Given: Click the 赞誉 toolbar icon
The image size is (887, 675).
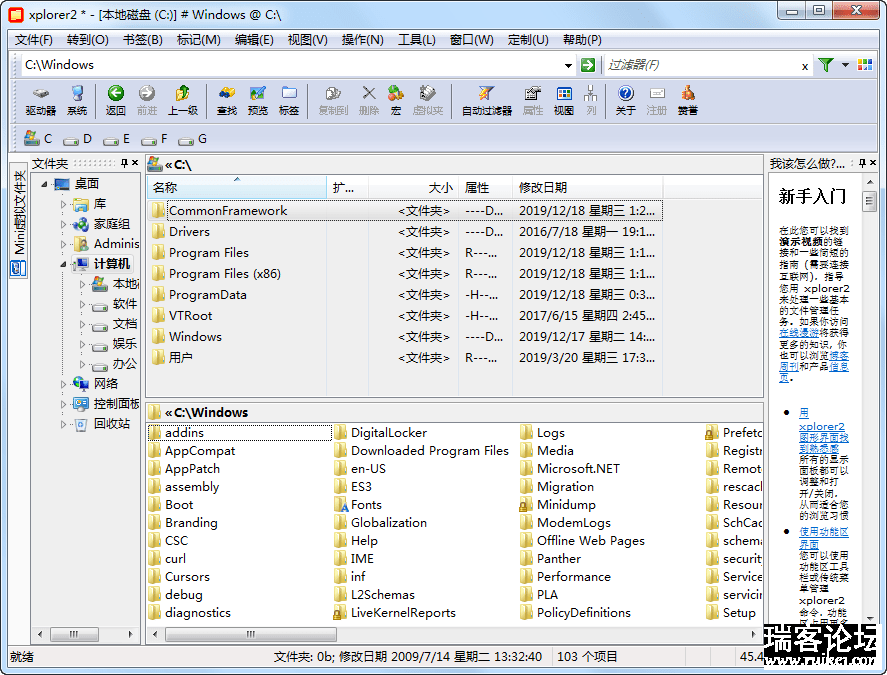Looking at the screenshot, I should 687,100.
